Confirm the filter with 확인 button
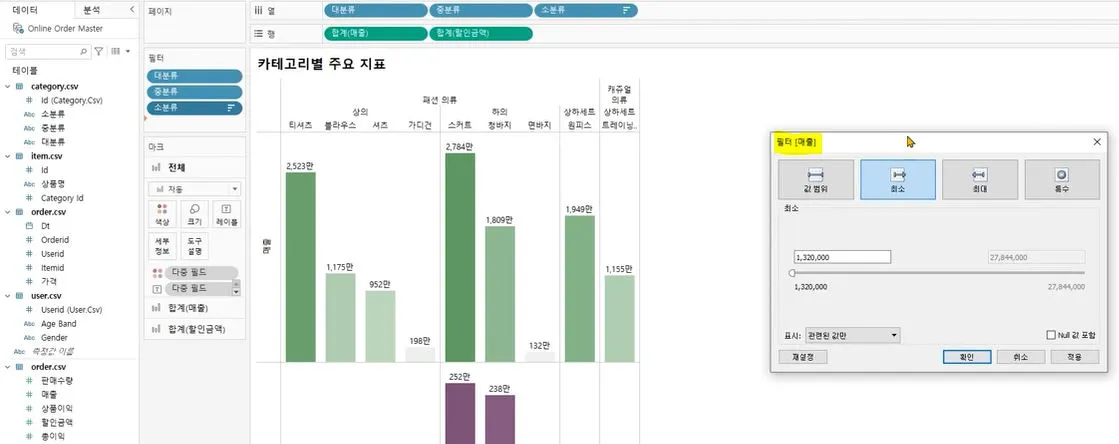1119x444 pixels. point(966,357)
